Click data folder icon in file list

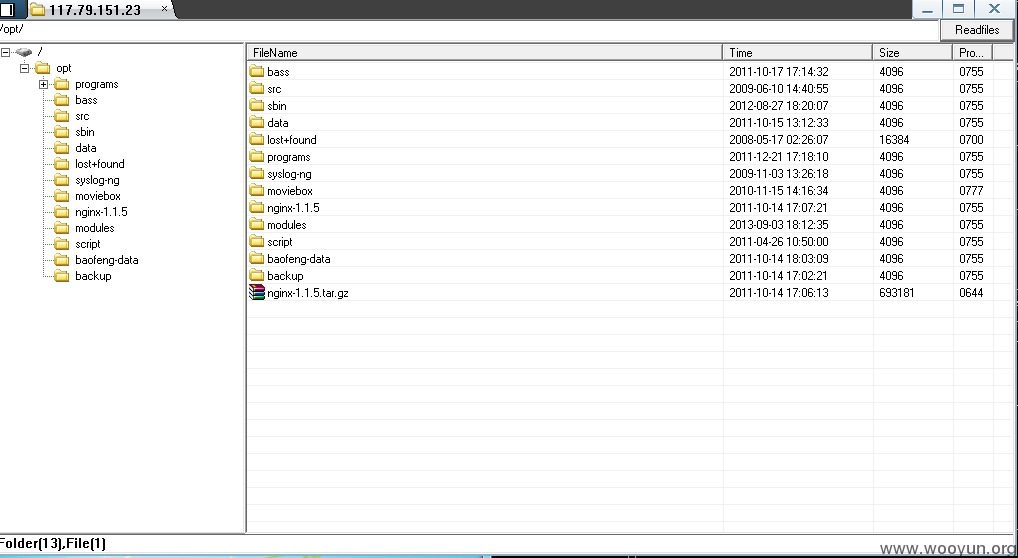click(256, 122)
